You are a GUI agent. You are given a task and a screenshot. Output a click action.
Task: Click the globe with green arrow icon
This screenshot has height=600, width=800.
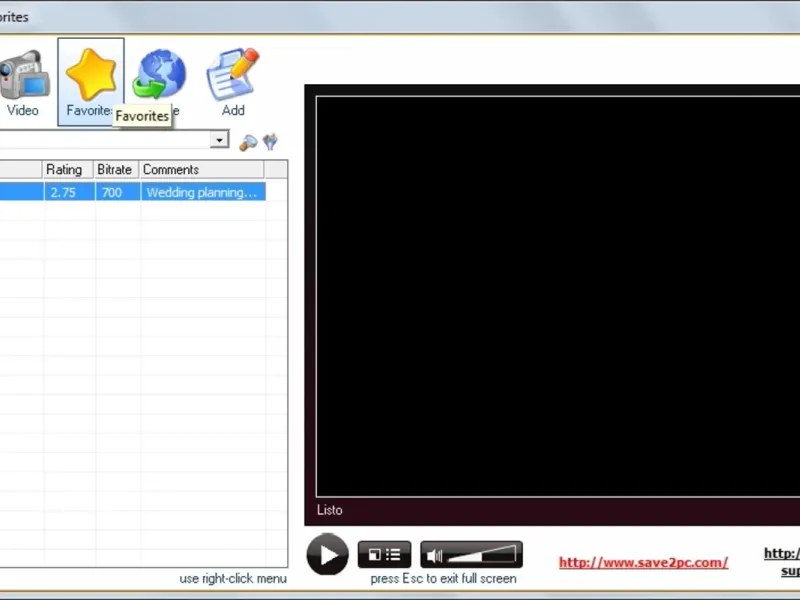tap(159, 74)
